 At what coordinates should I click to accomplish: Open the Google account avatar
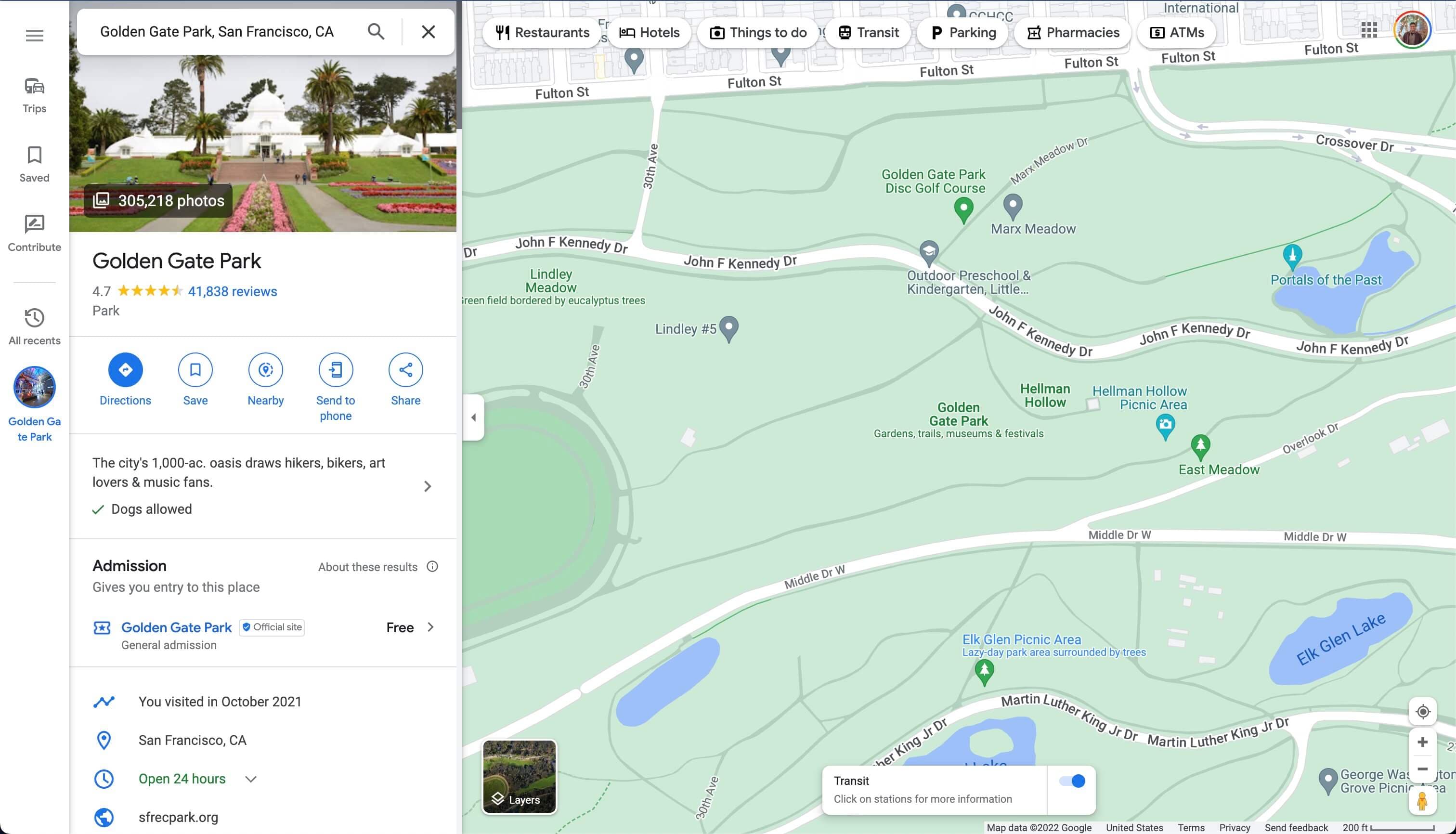(1412, 30)
